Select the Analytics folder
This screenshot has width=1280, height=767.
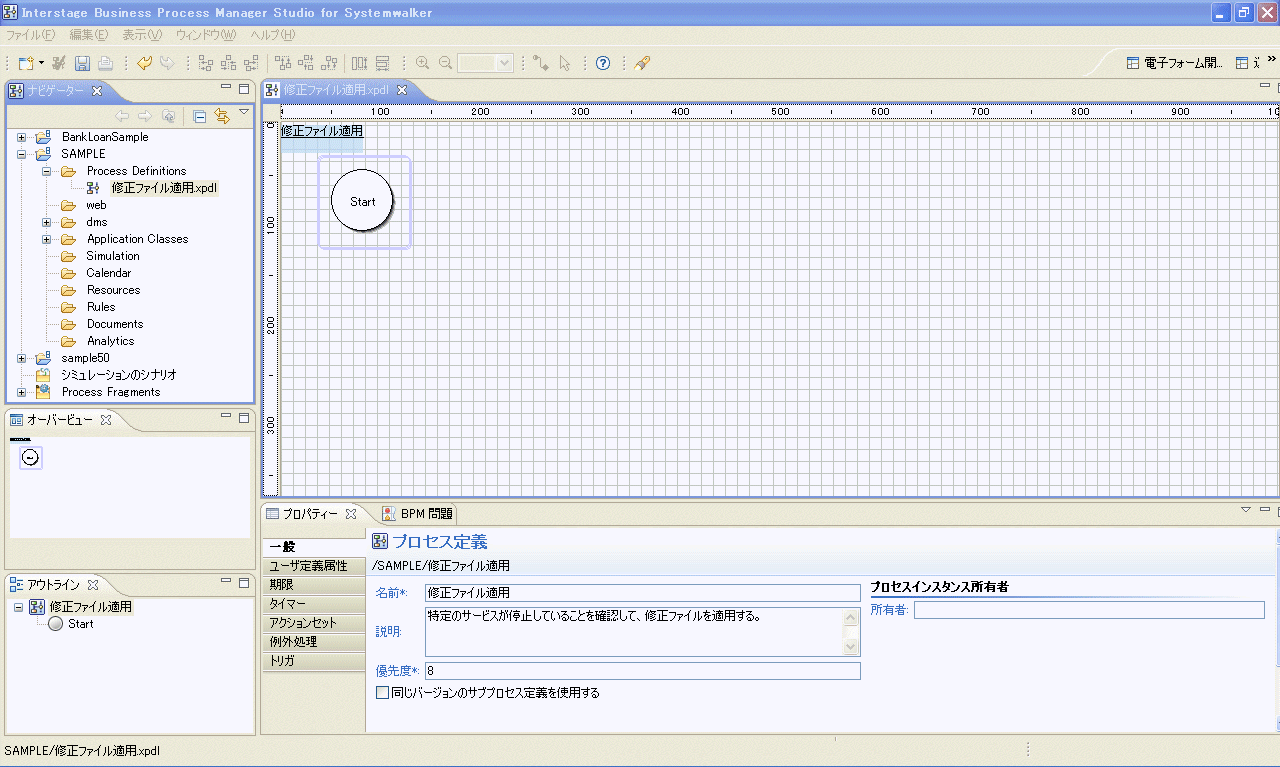click(110, 341)
